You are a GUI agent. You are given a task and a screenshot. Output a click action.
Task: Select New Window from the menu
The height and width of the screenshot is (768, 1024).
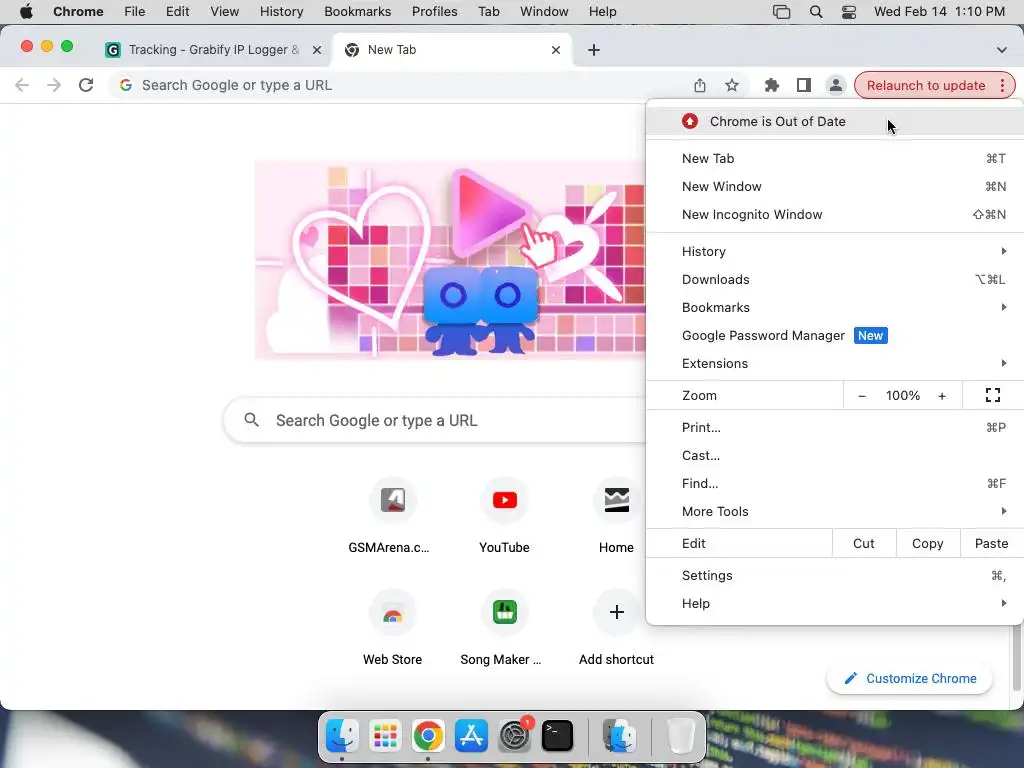835,187
